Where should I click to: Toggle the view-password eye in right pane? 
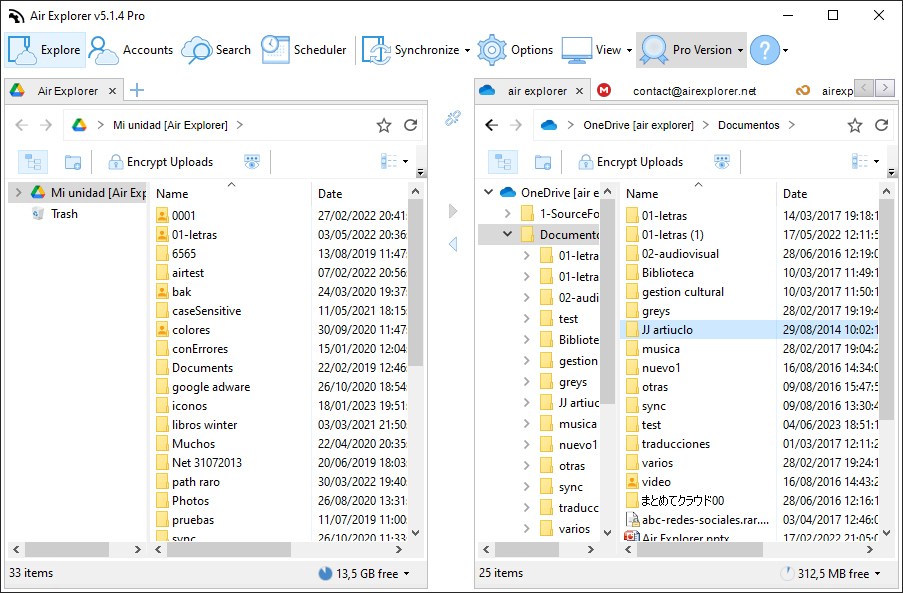(722, 162)
